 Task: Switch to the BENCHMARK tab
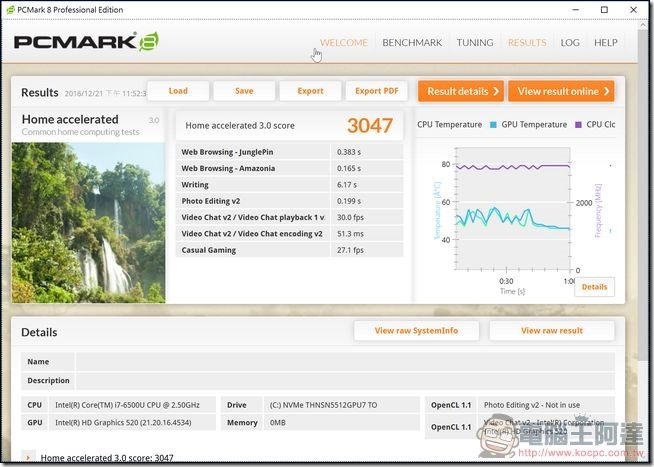point(412,43)
